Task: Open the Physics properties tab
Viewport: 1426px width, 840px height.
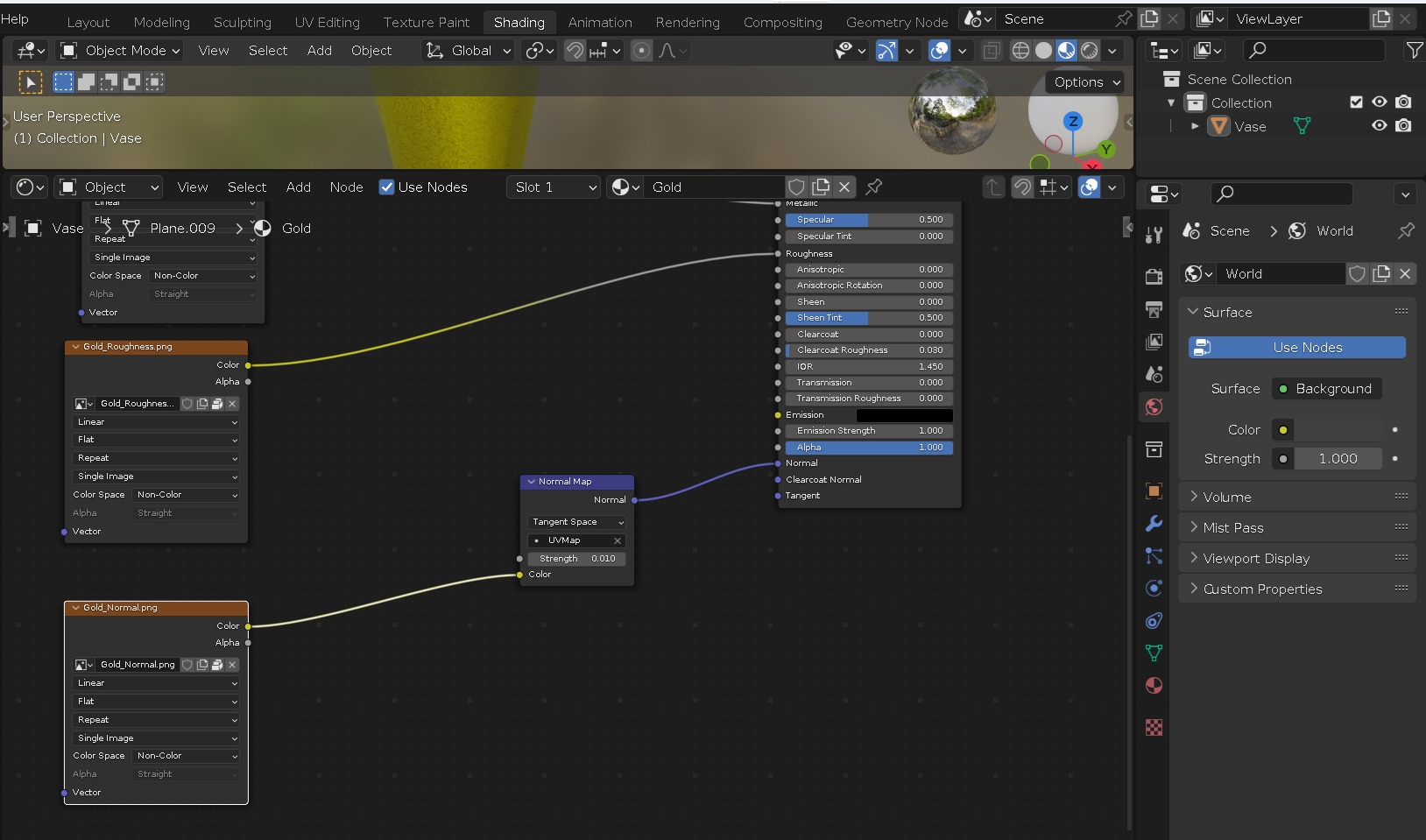Action: [1154, 588]
